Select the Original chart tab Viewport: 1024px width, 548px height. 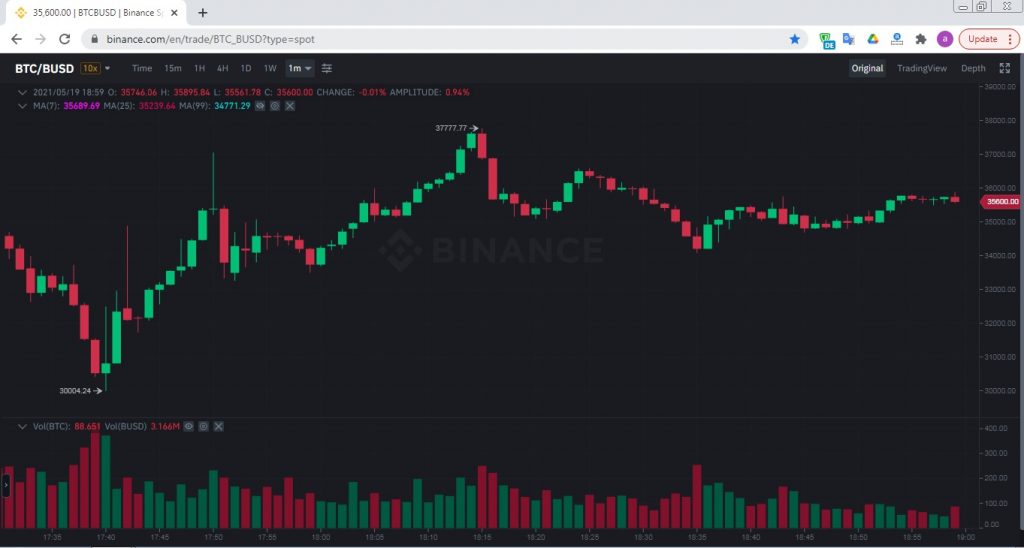(867, 69)
